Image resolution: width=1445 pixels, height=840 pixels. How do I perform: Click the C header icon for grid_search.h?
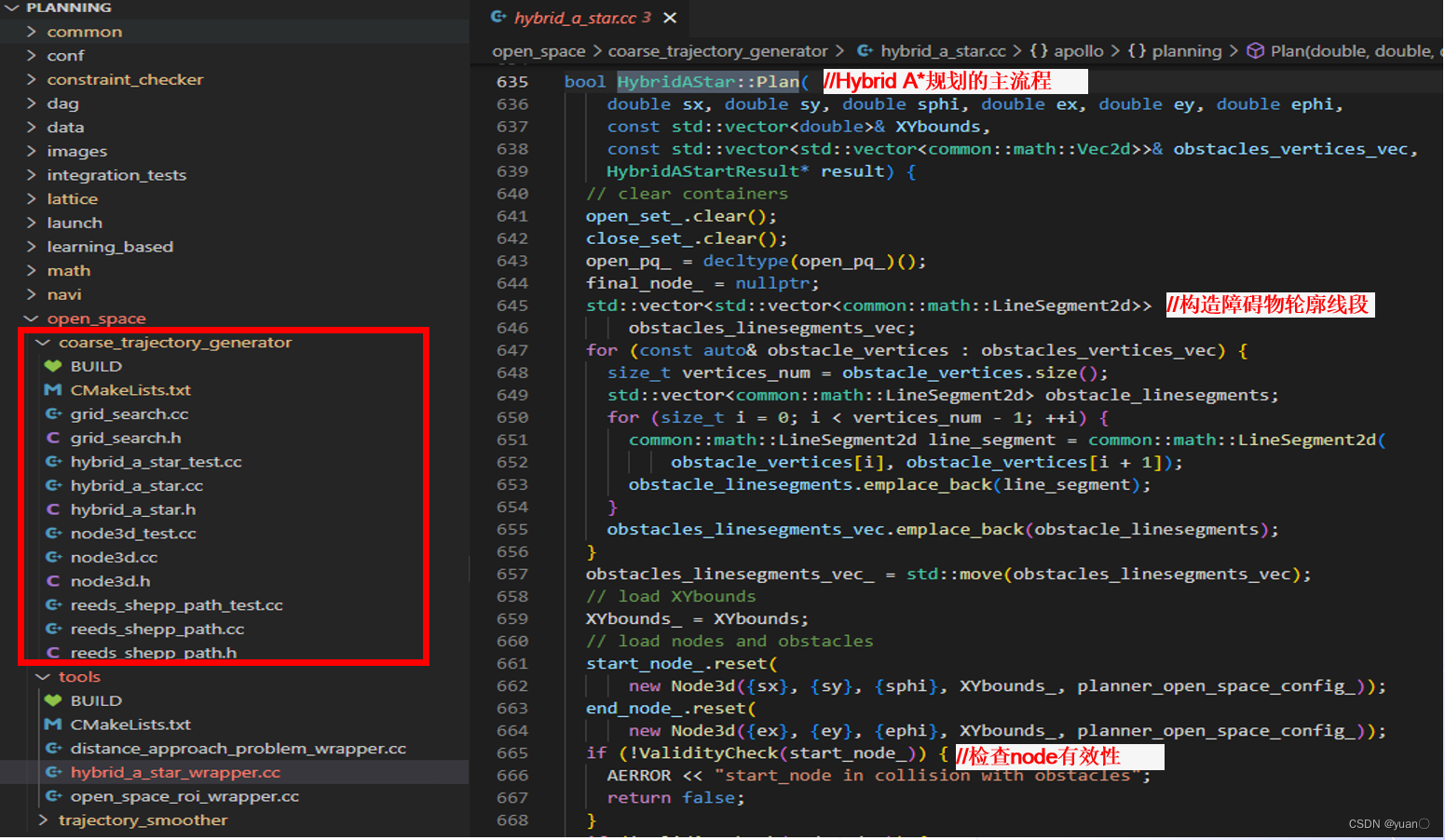coord(53,438)
